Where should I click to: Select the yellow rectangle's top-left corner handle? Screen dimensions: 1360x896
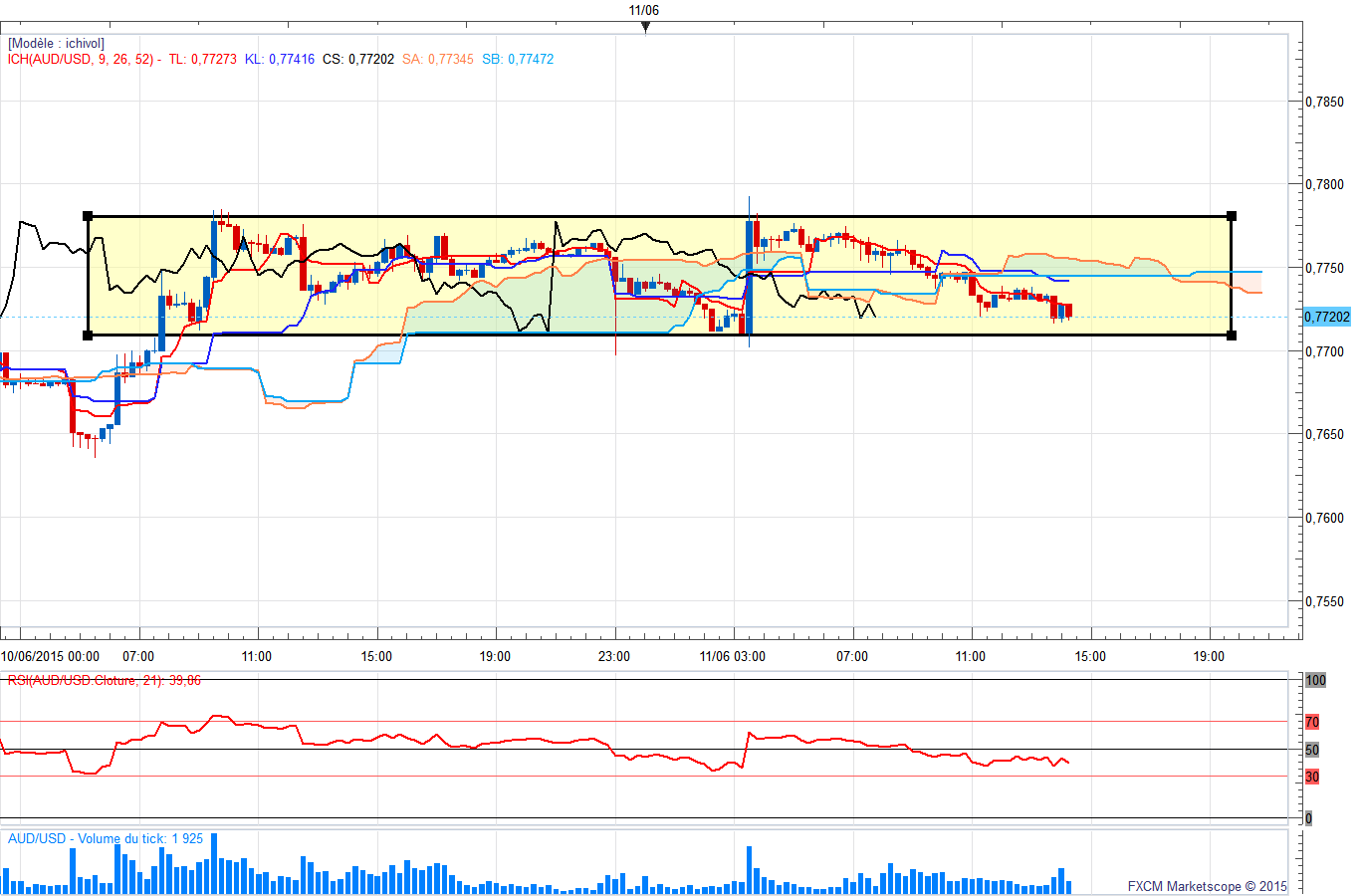(x=88, y=216)
